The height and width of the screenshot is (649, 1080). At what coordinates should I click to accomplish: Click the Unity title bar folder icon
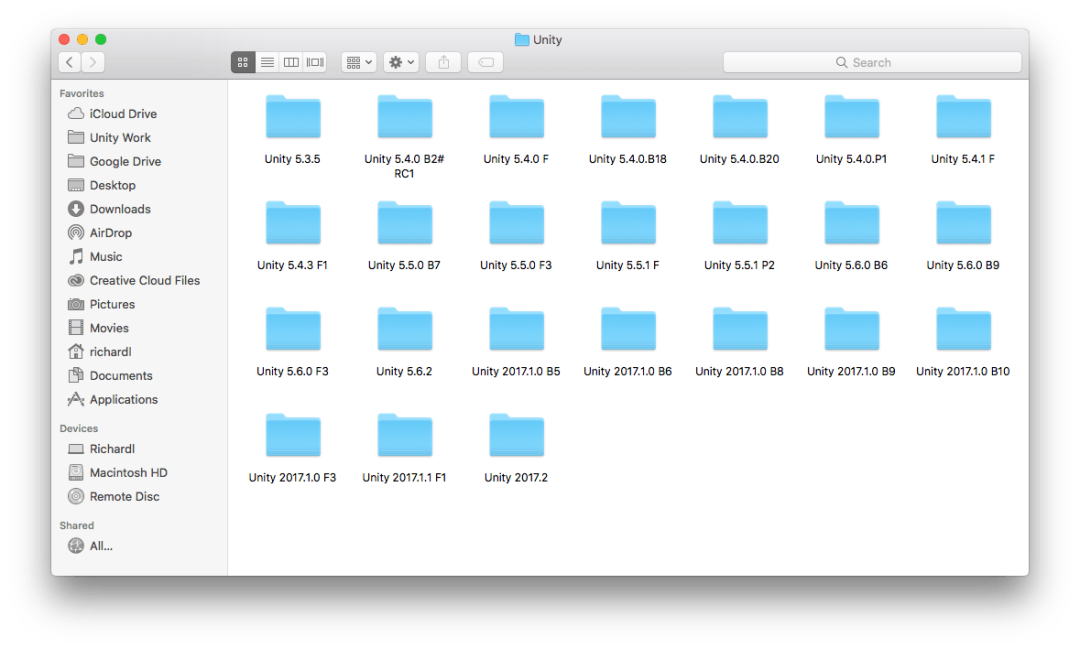coord(522,40)
